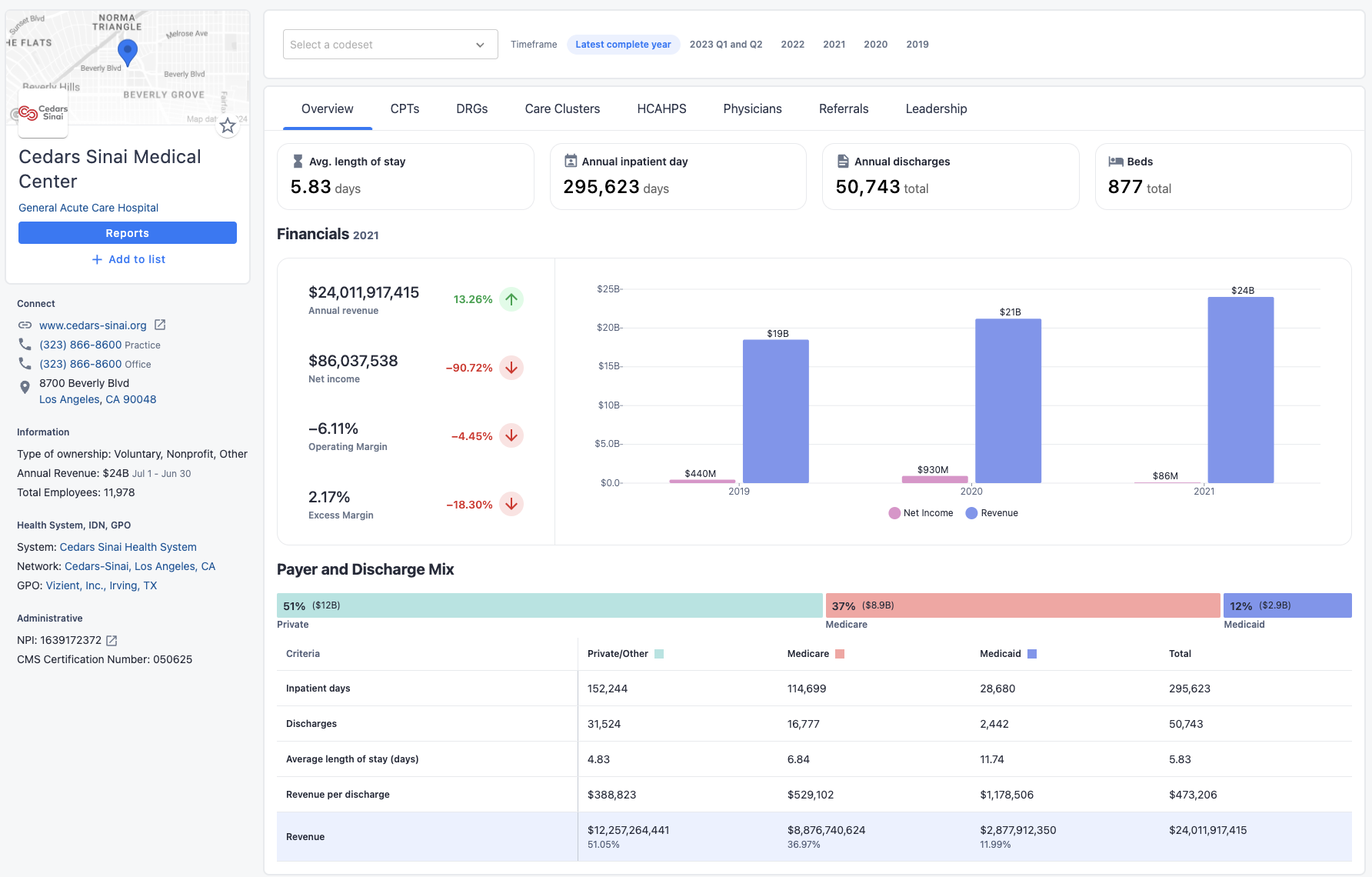Open the HCAHPS tab
The width and height of the screenshot is (1372, 877).
(662, 108)
